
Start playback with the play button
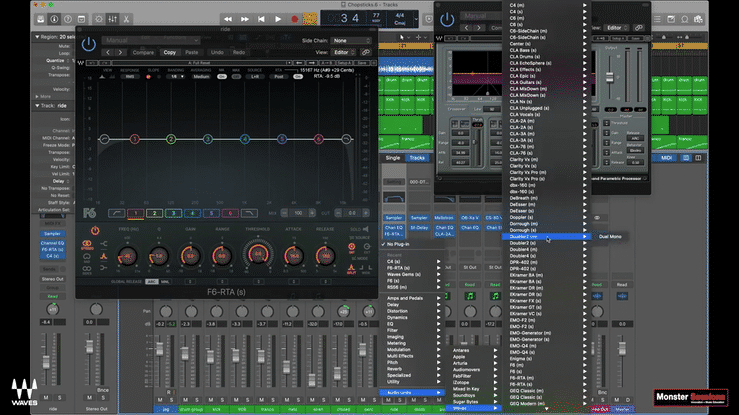[278, 19]
